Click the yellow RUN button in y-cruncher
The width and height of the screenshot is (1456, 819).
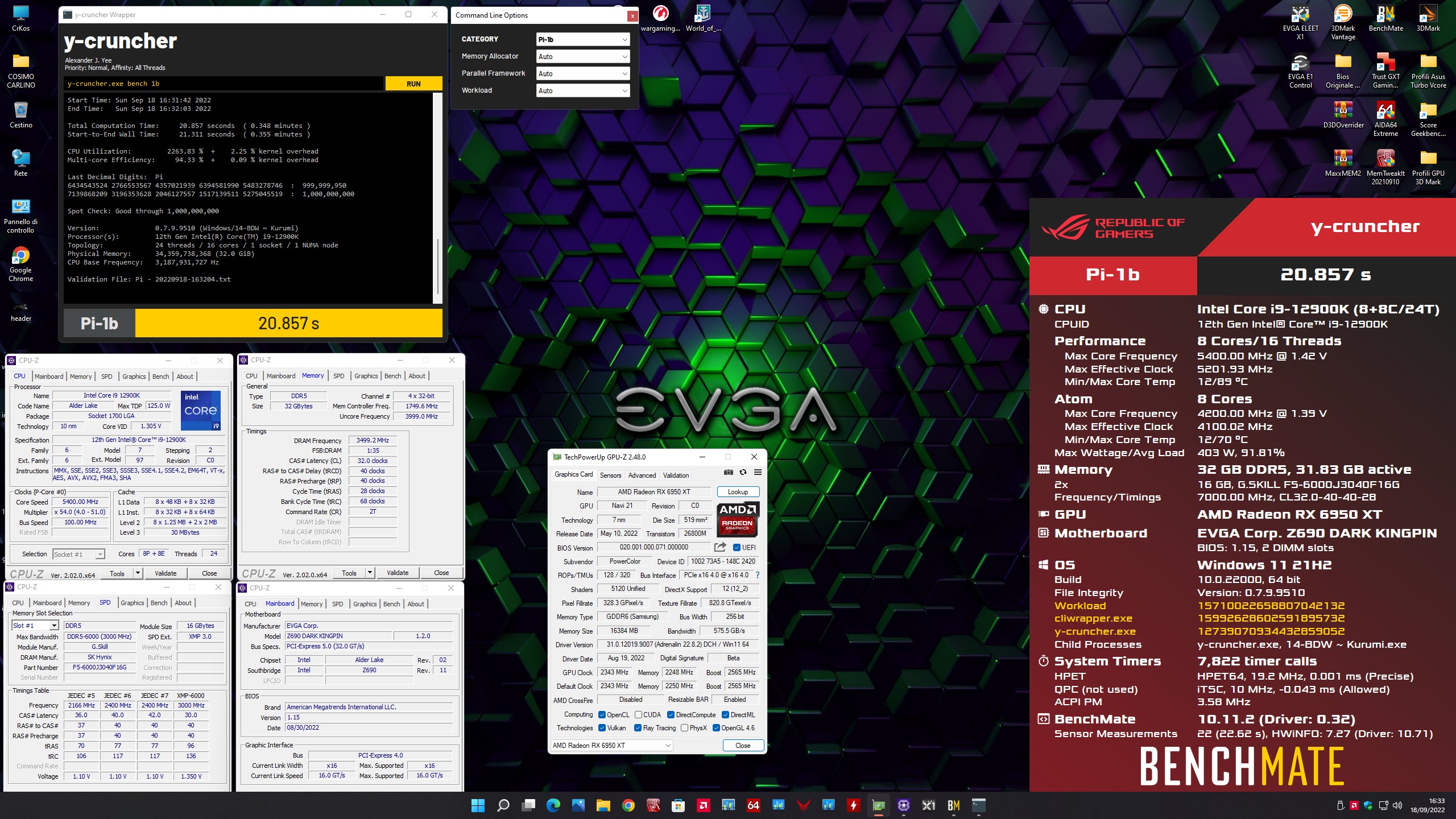click(413, 84)
